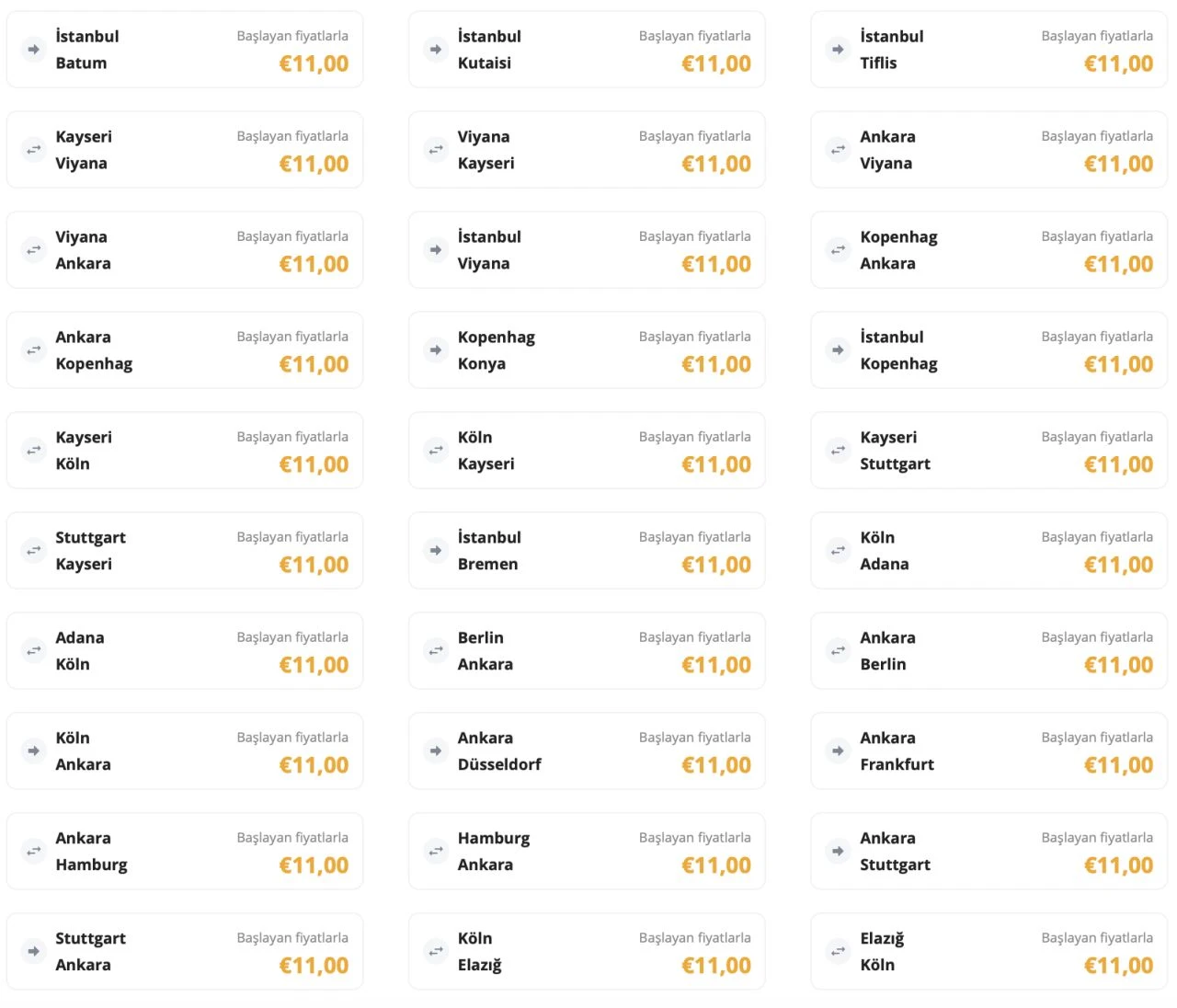
Task: Click the round-trip icon beside Köln–Adana
Action: click(838, 551)
